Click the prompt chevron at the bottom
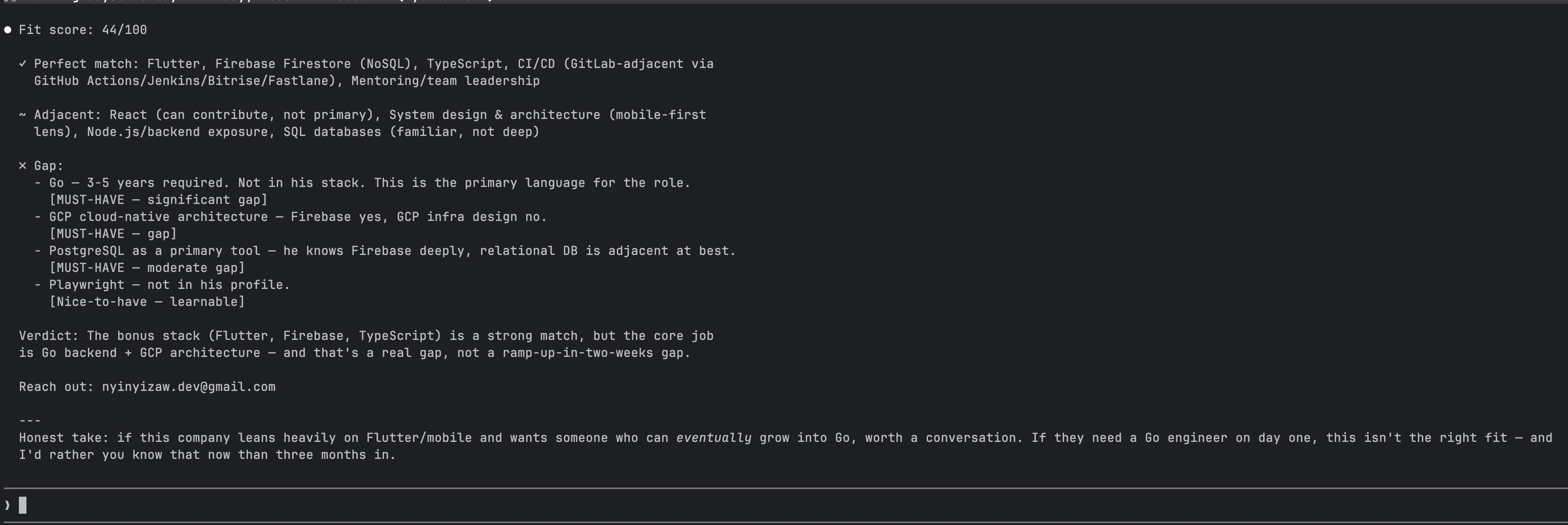 click(7, 506)
